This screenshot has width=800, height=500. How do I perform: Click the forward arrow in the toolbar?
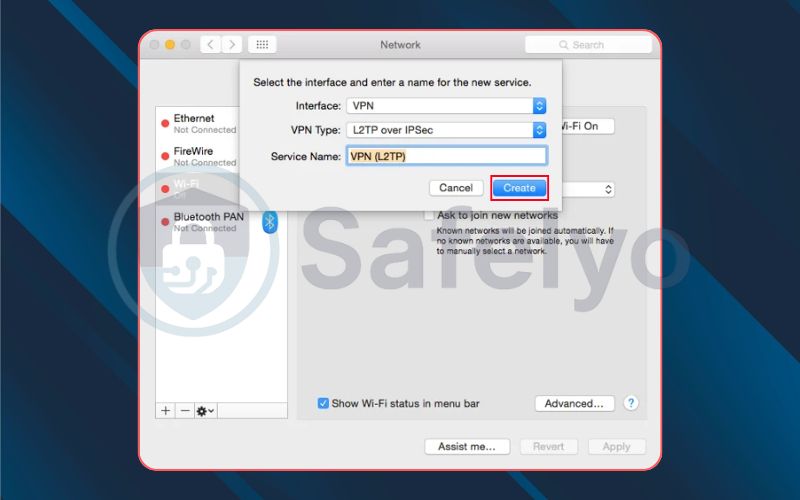[x=232, y=45]
